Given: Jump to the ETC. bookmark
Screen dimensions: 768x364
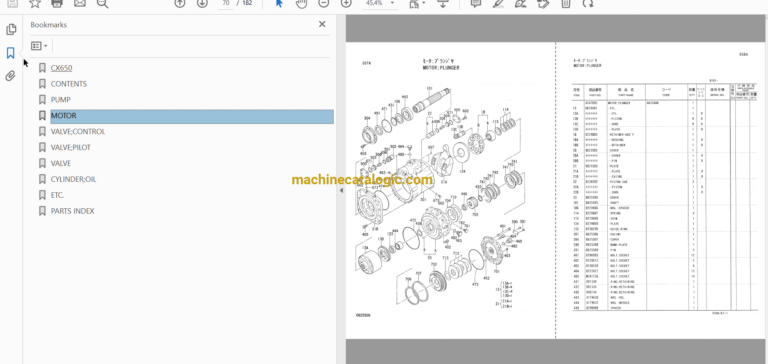Looking at the screenshot, I should pyautogui.click(x=57, y=195).
